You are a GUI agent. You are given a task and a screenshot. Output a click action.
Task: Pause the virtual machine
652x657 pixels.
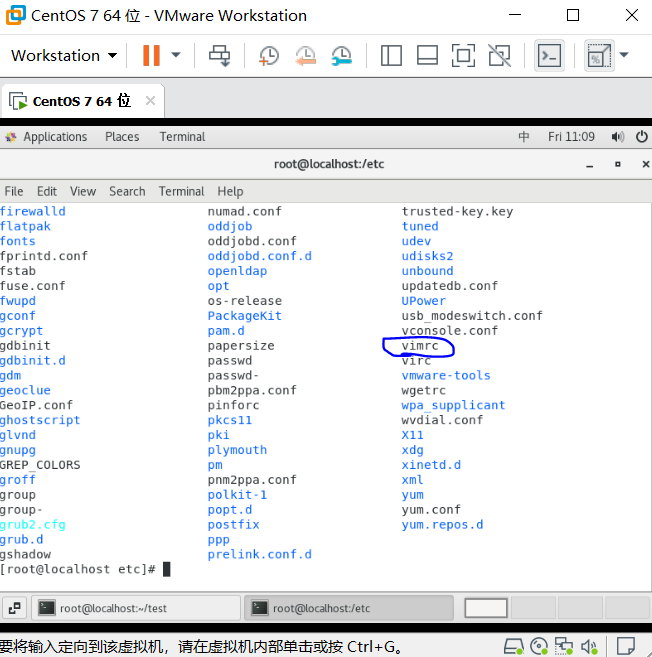coord(151,55)
